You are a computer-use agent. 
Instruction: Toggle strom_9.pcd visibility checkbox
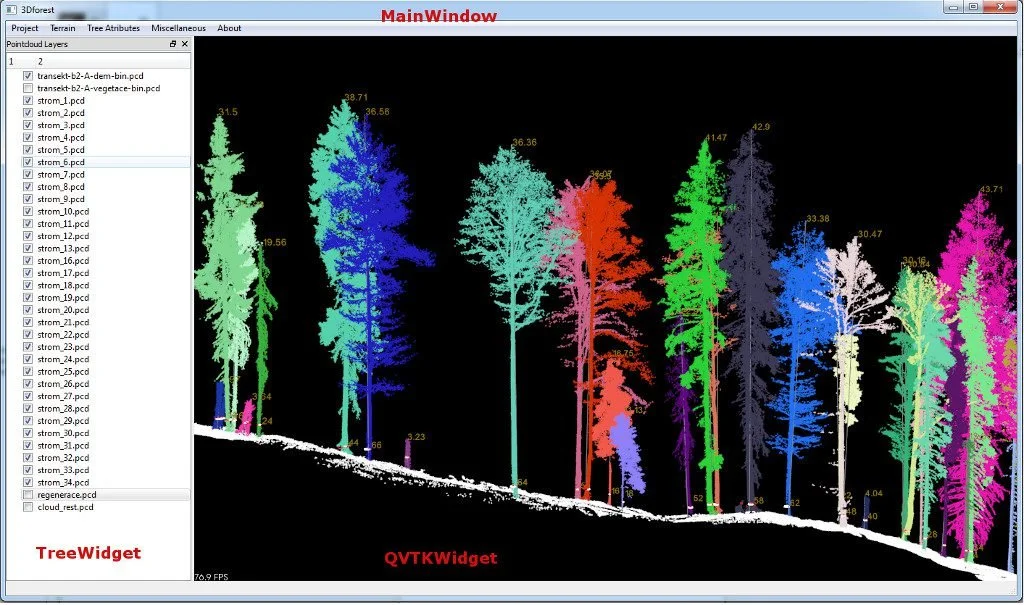tap(28, 199)
